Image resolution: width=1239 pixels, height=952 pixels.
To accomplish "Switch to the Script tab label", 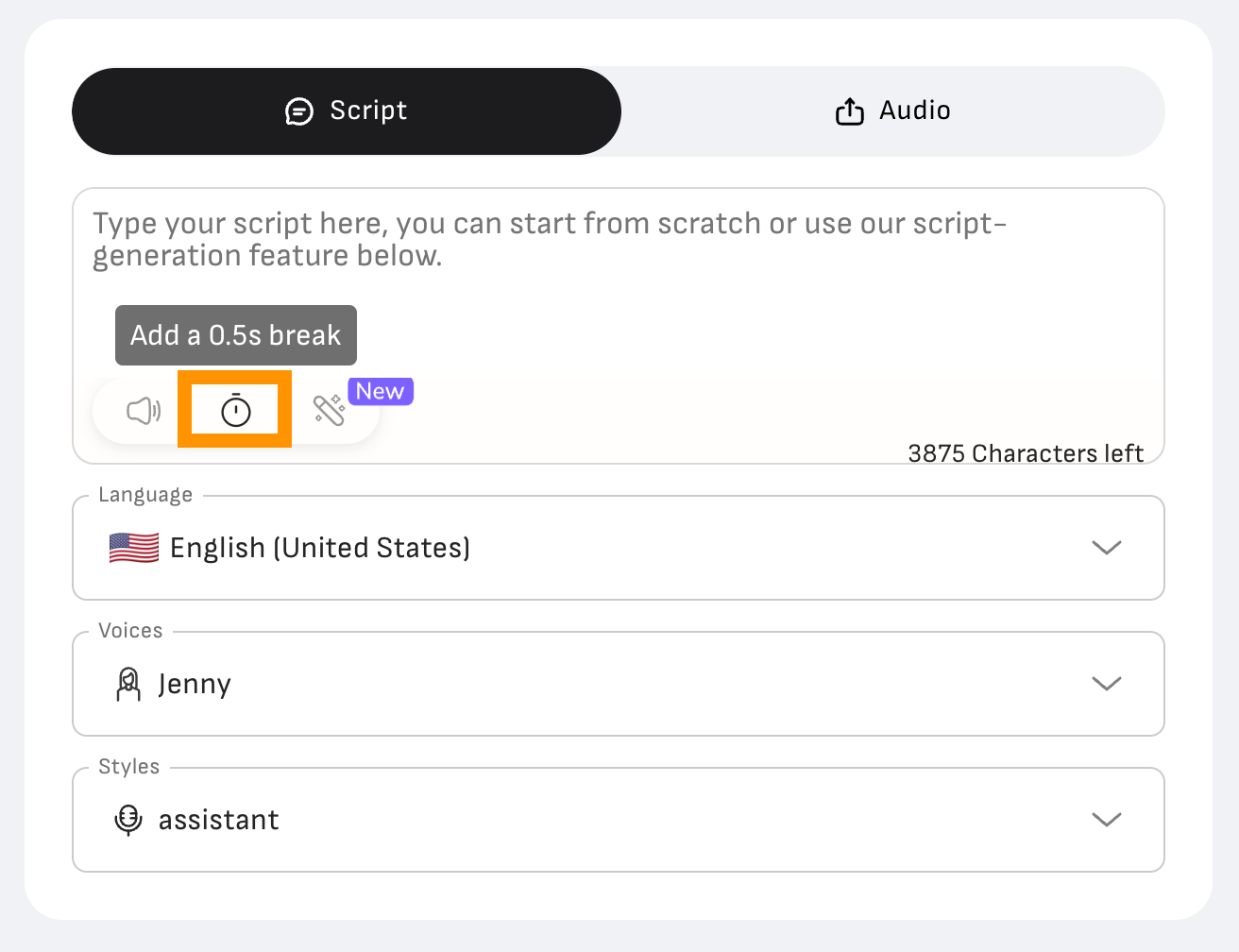I will coord(368,110).
